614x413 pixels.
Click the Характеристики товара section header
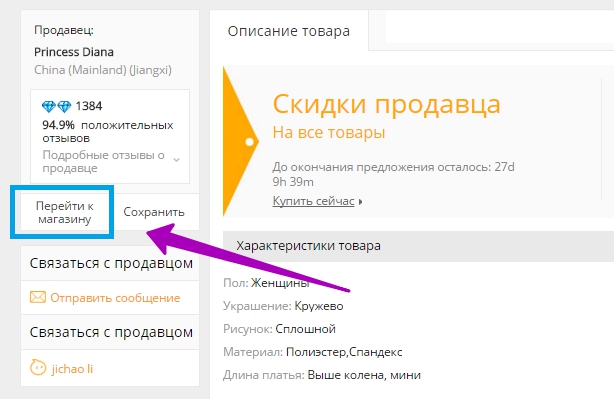point(308,246)
